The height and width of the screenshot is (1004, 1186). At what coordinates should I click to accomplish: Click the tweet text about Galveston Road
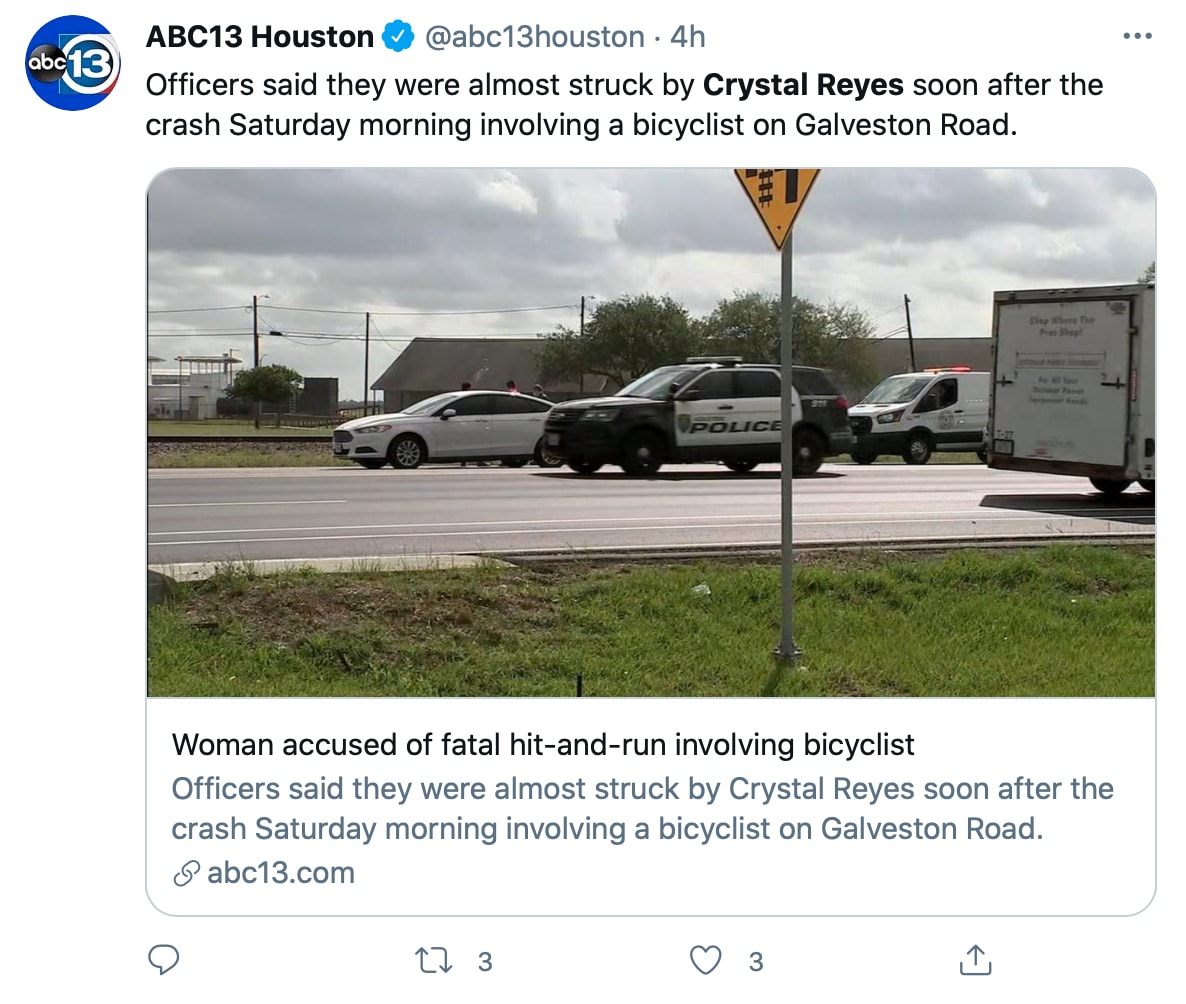(580, 125)
